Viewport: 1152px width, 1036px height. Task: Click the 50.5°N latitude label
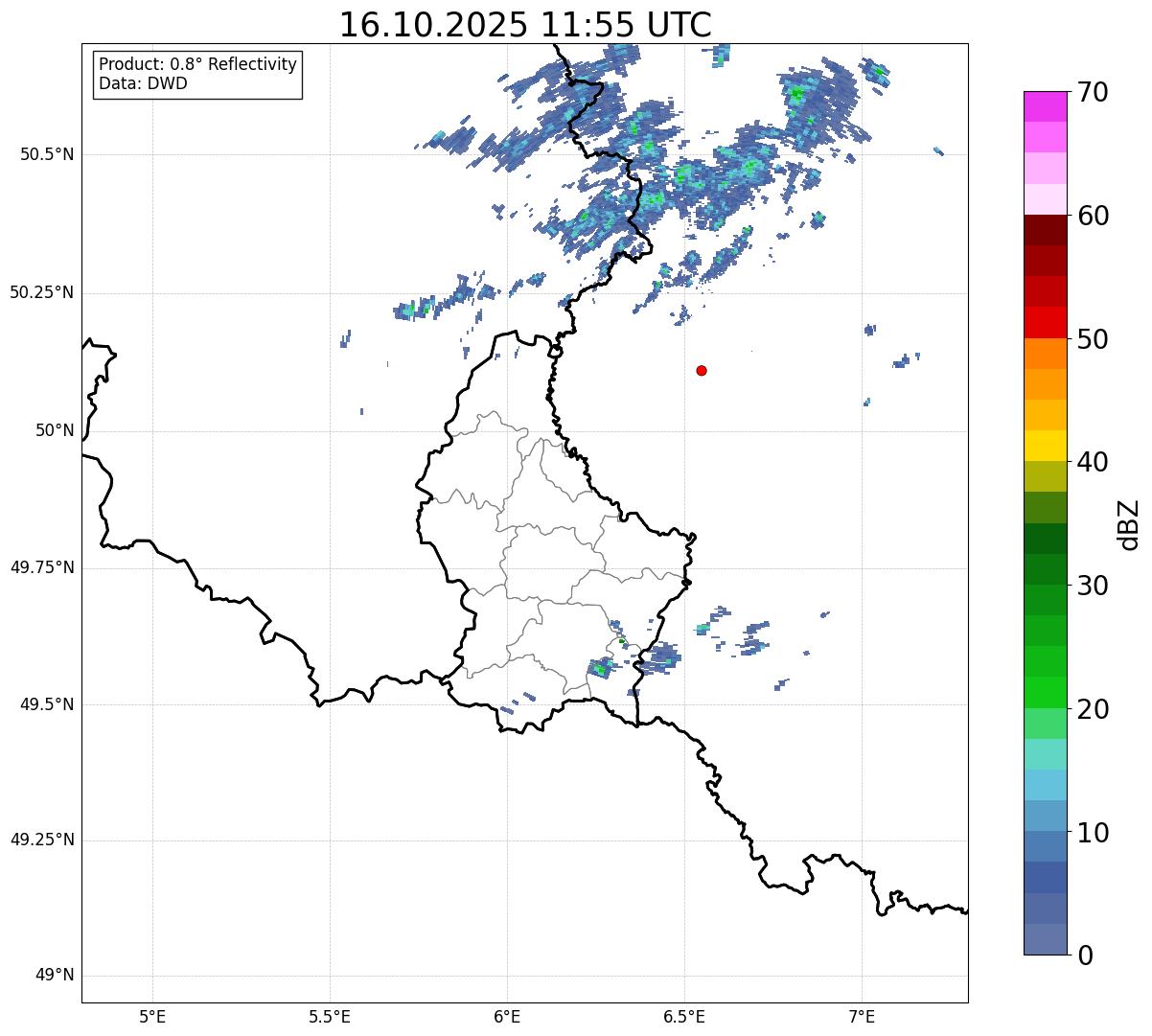coord(47,154)
